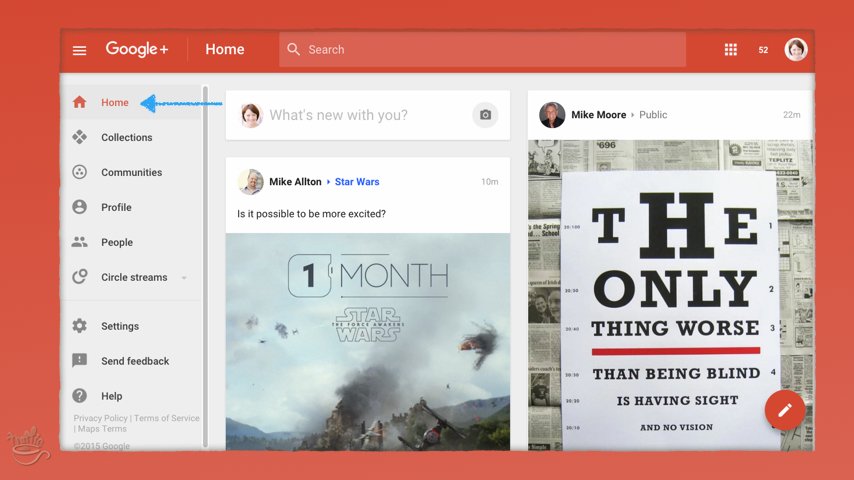
Task: Open the Maps Terms link
Action: coord(102,429)
